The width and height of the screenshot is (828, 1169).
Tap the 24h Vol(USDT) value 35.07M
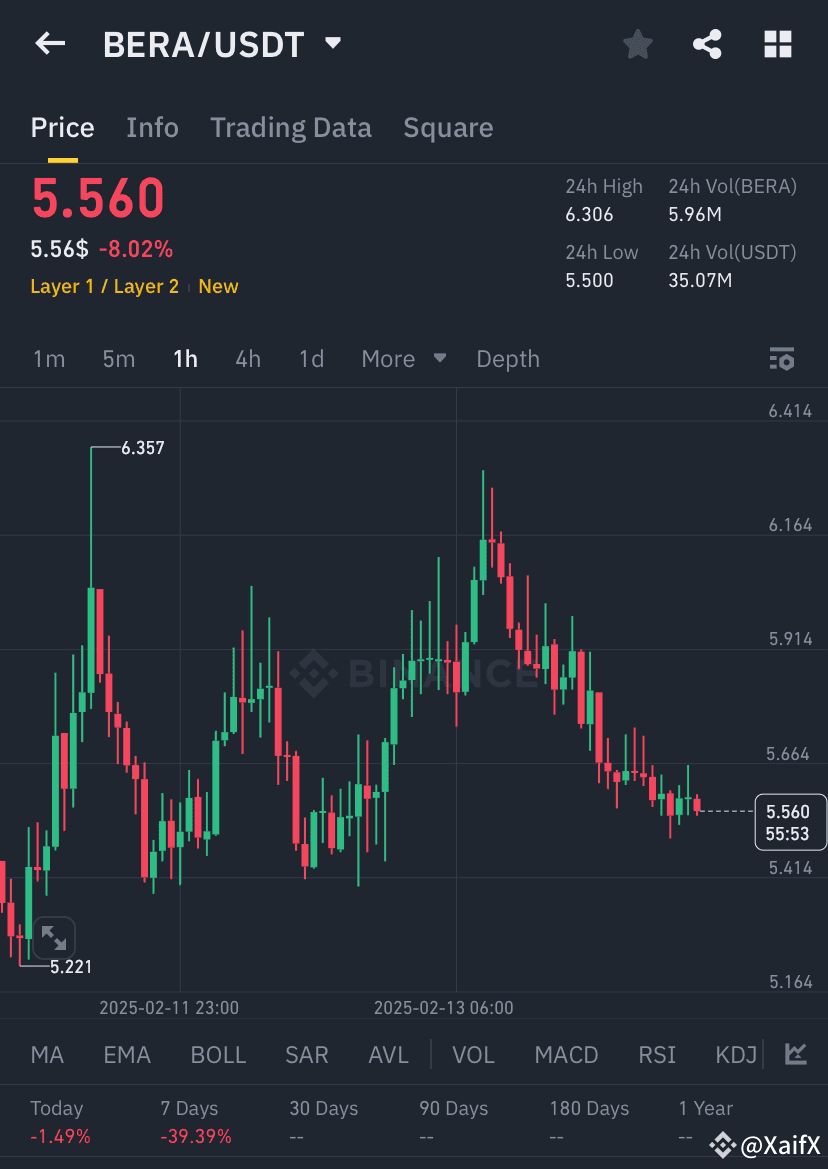[700, 280]
